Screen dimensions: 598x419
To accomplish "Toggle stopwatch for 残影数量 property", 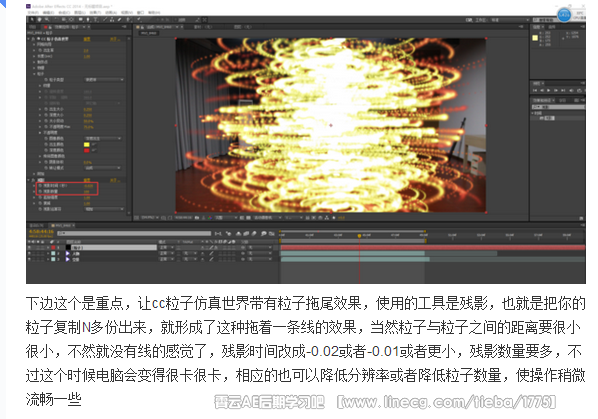I will 40,191.
